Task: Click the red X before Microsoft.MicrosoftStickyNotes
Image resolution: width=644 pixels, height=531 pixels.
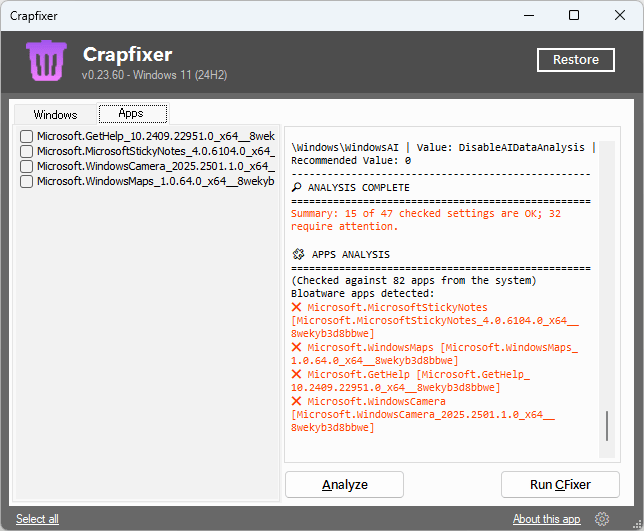Action: tap(296, 307)
